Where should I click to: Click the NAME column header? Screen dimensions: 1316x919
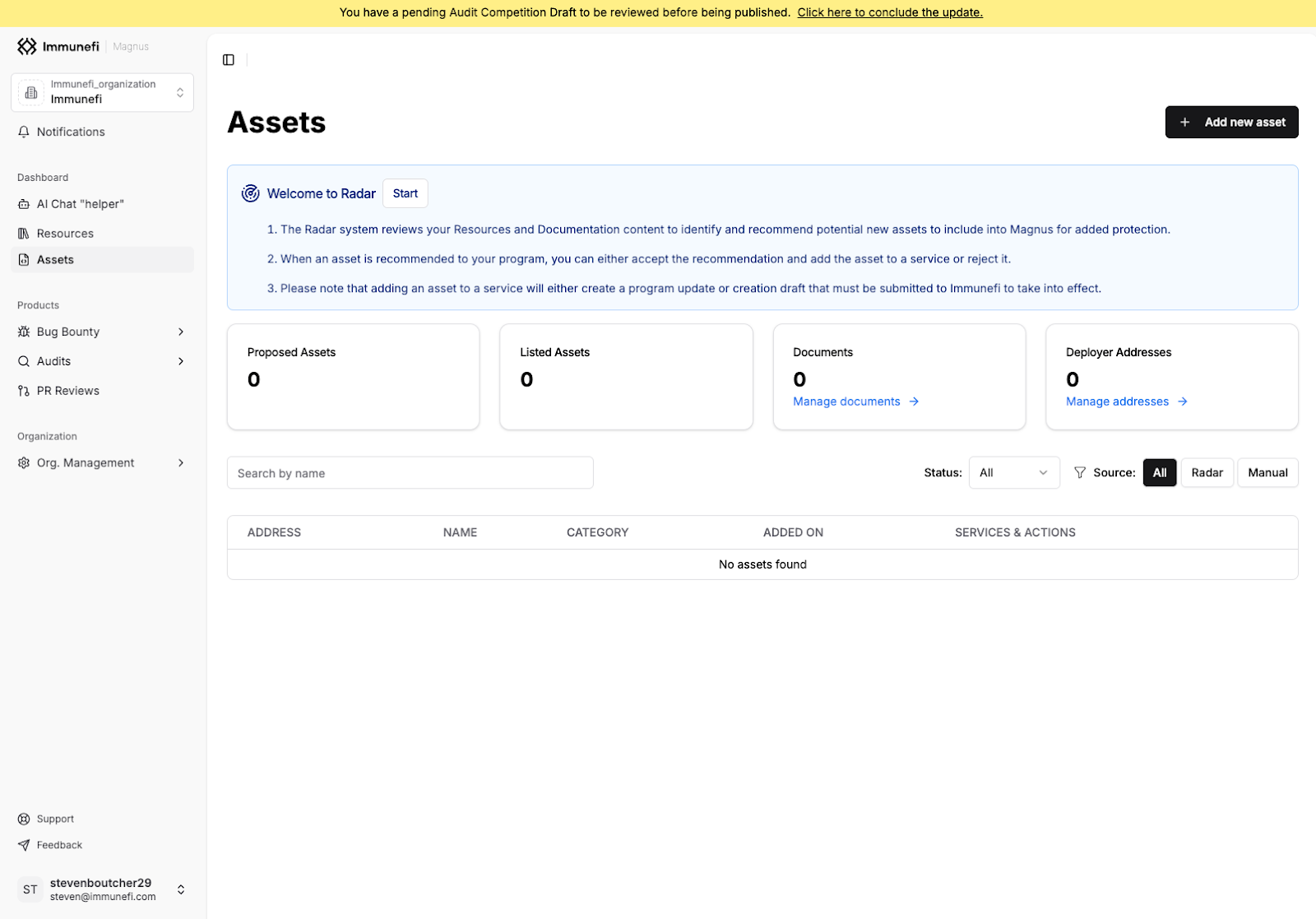pyautogui.click(x=460, y=532)
